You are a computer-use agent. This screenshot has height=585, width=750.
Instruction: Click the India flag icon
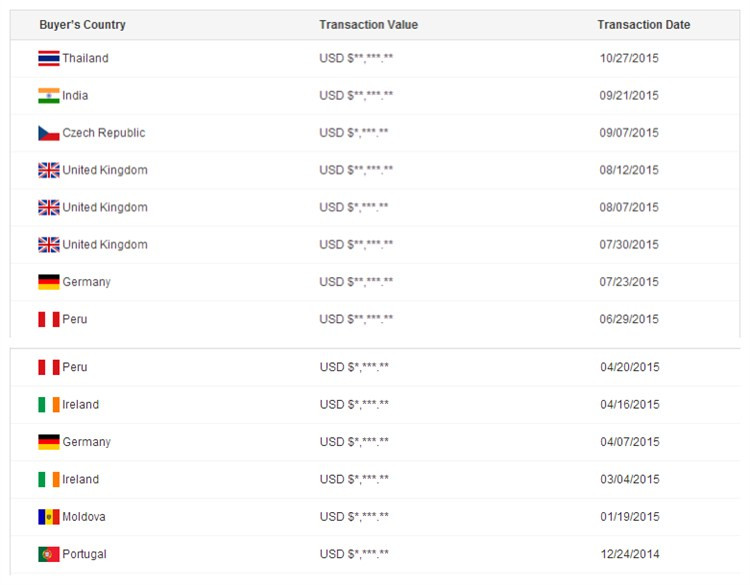[x=49, y=96]
